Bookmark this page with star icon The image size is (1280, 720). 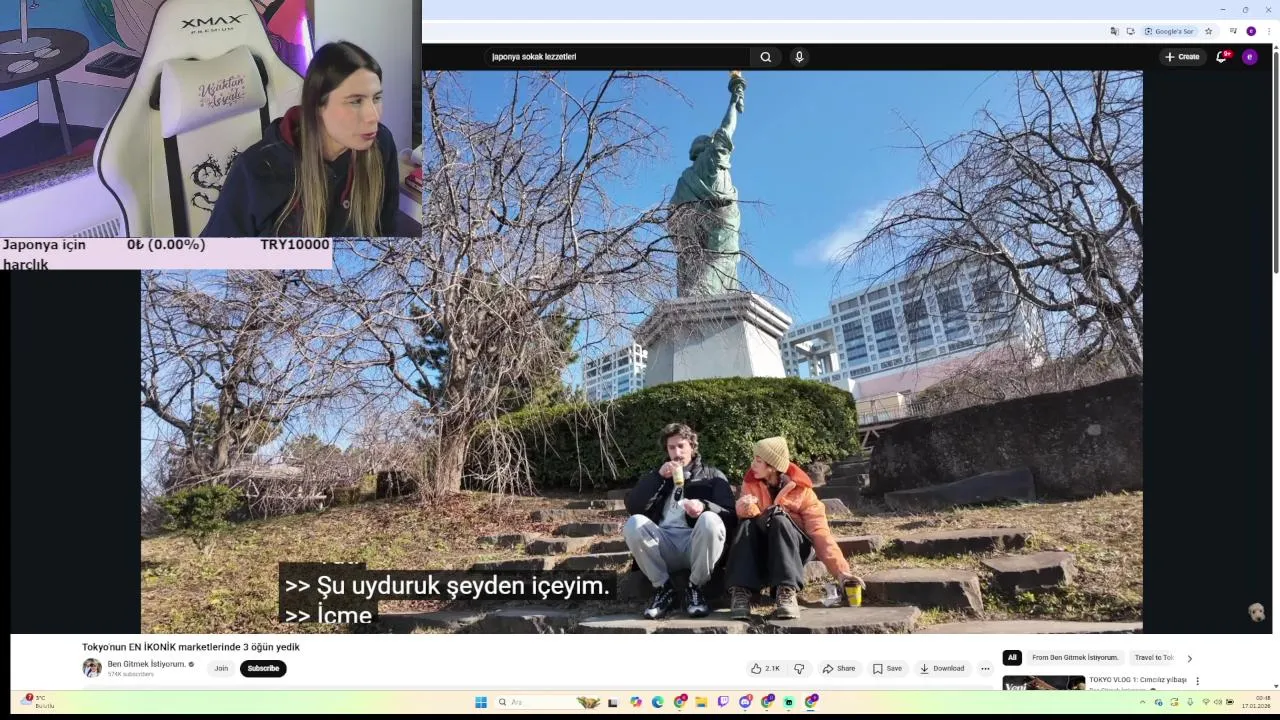click(x=1209, y=31)
